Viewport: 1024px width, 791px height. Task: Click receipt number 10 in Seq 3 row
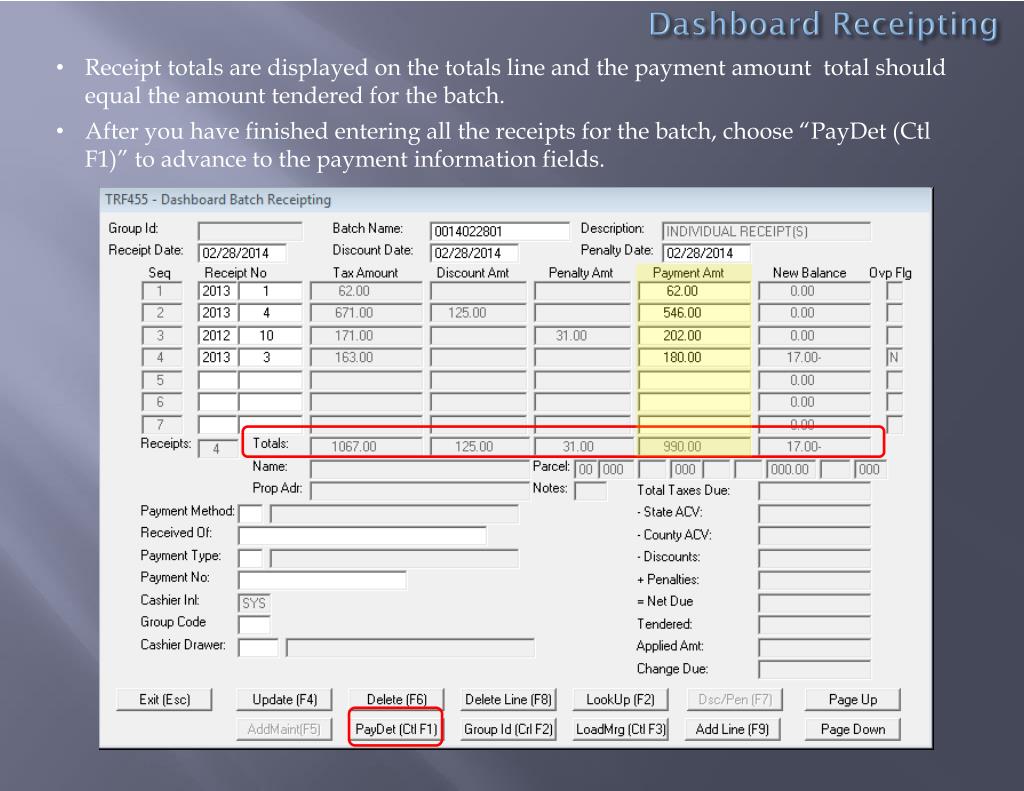[x=270, y=336]
